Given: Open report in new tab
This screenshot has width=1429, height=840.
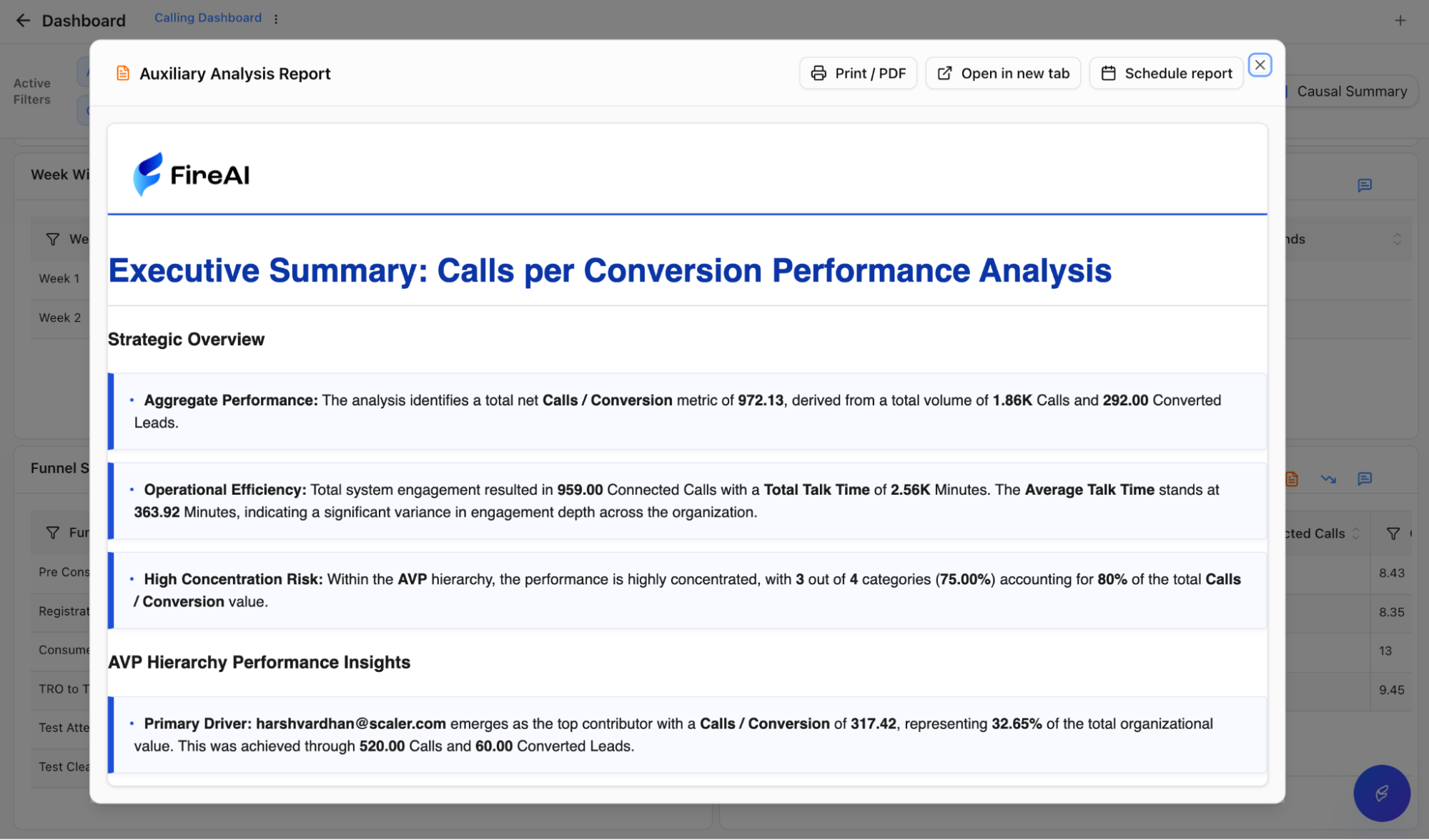Looking at the screenshot, I should point(1002,73).
